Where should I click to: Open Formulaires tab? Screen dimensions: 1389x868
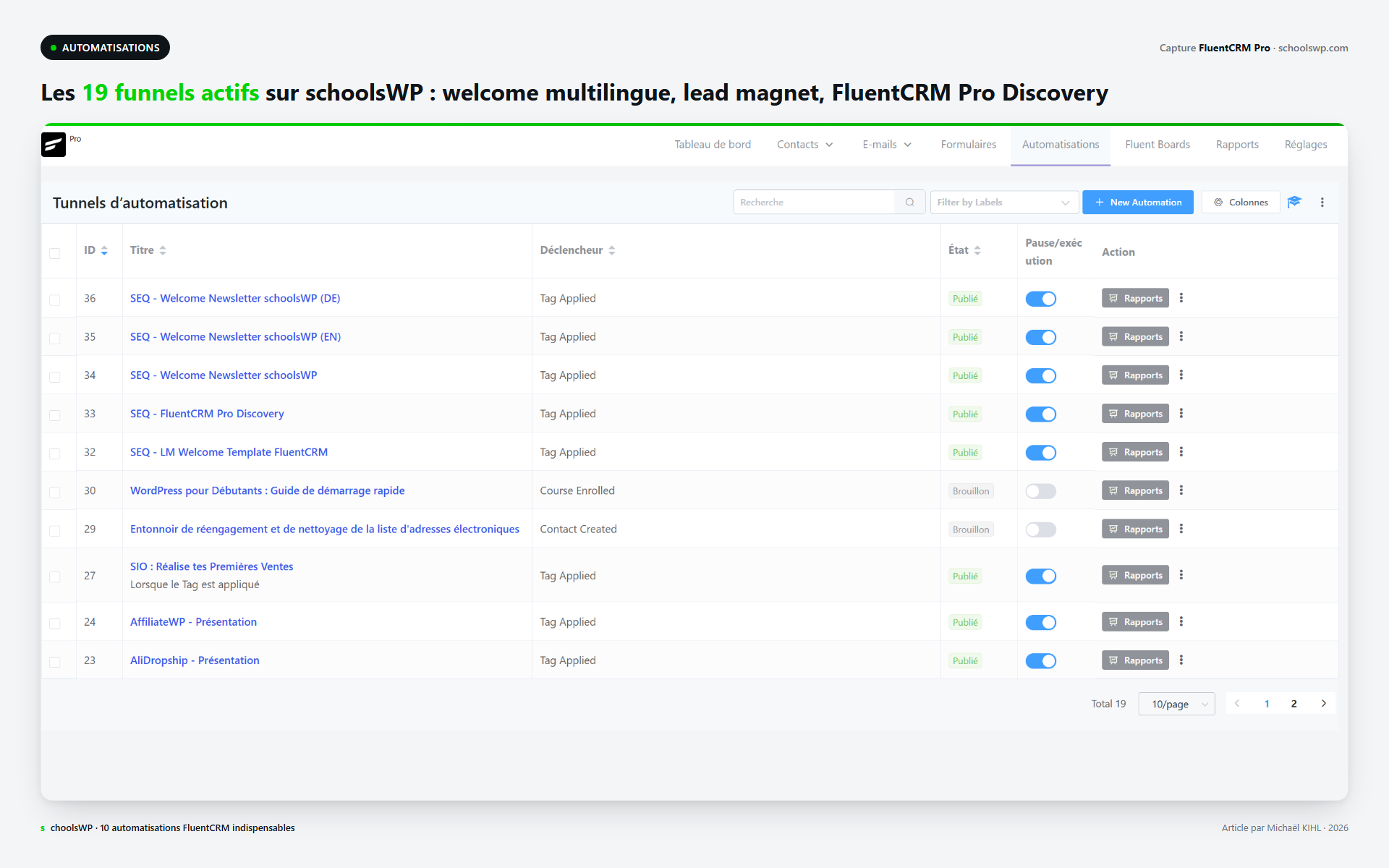(968, 145)
